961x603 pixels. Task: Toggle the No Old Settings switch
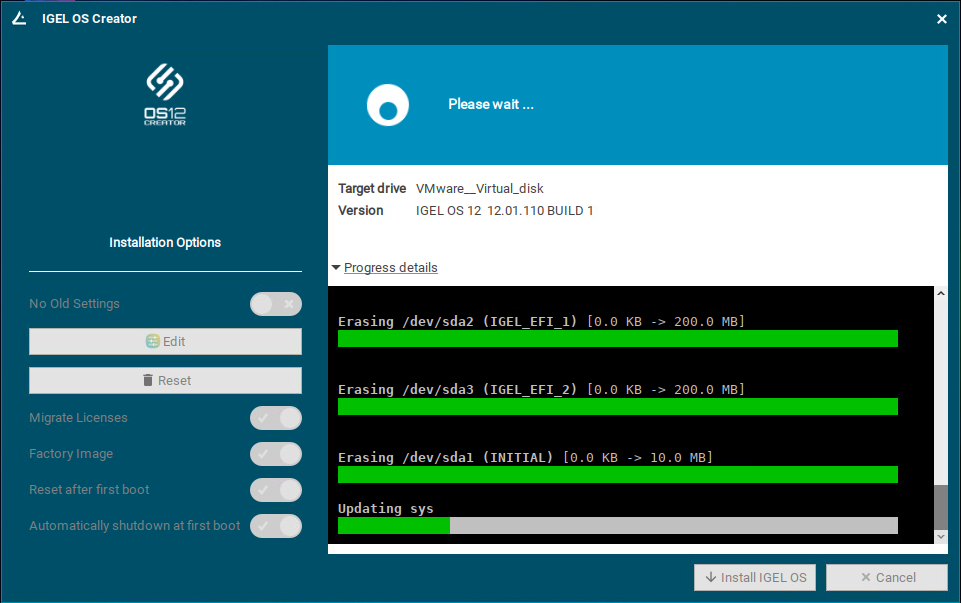[x=276, y=303]
